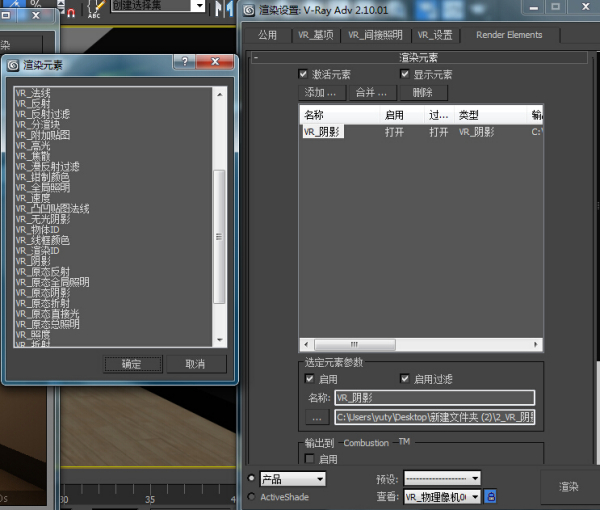Viewport: 600px width, 510px height.
Task: Collapse the 渲染元素 rollout header
Action: 419,57
